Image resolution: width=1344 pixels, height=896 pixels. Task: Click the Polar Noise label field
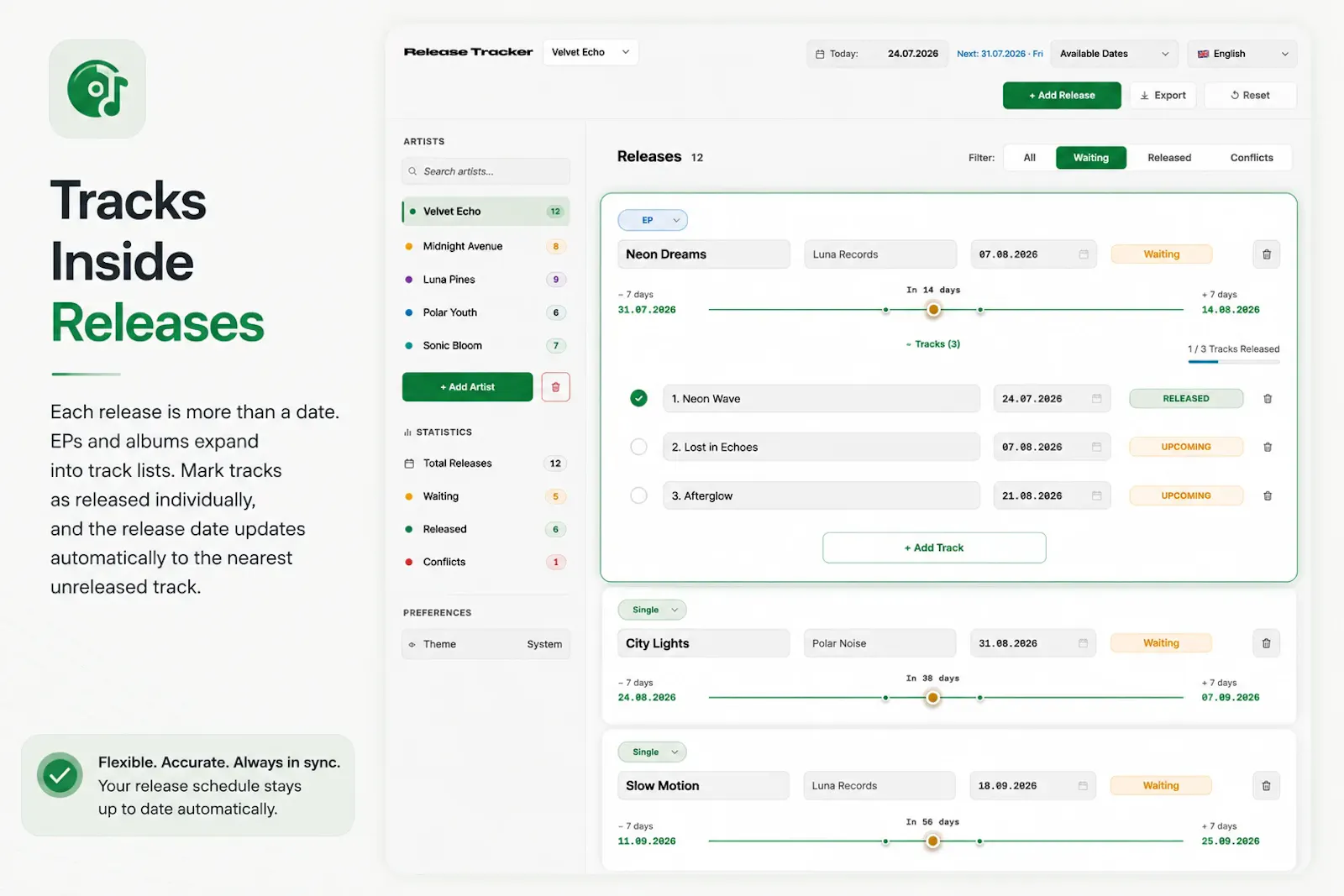coord(879,643)
